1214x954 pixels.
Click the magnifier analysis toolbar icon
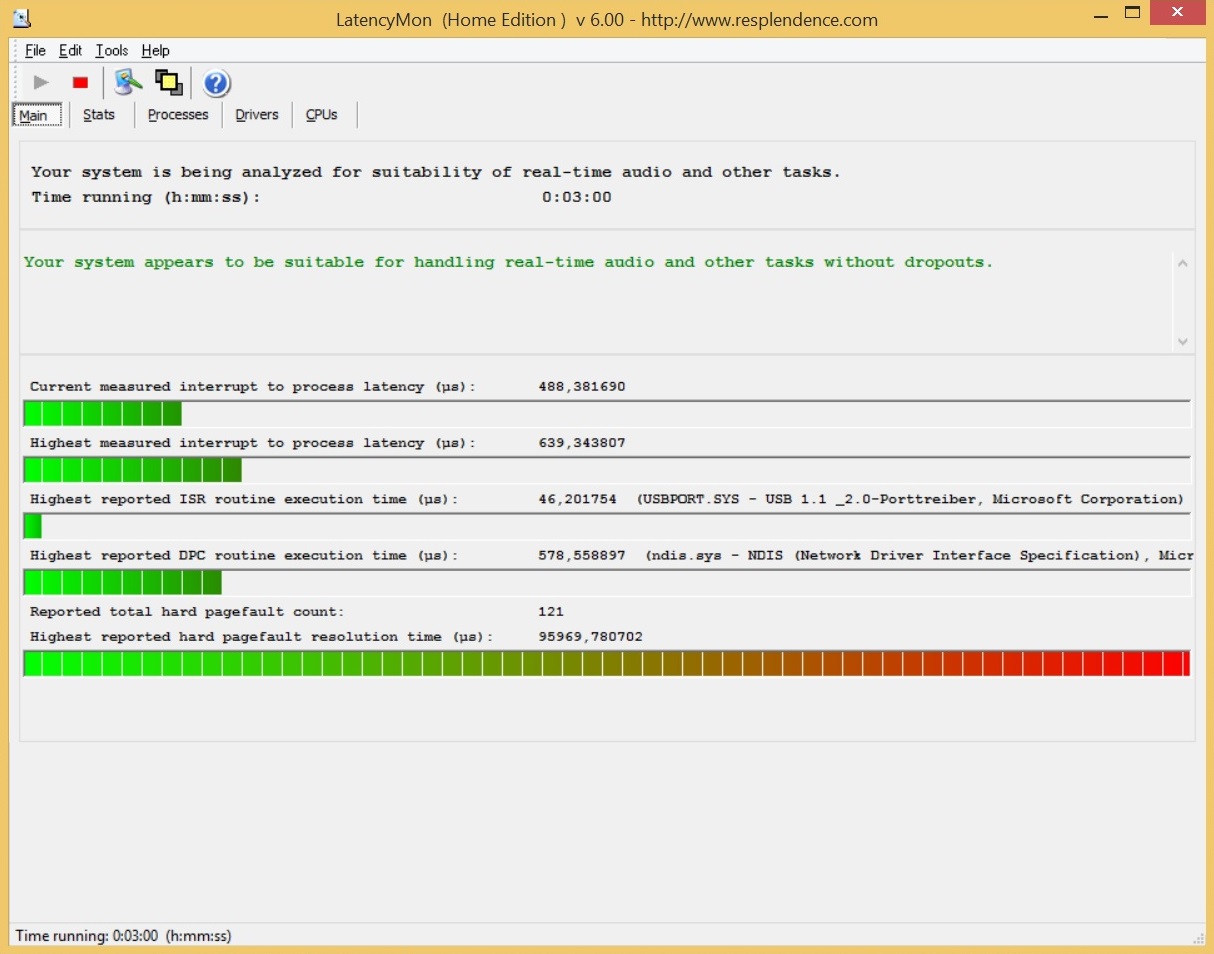click(x=128, y=82)
